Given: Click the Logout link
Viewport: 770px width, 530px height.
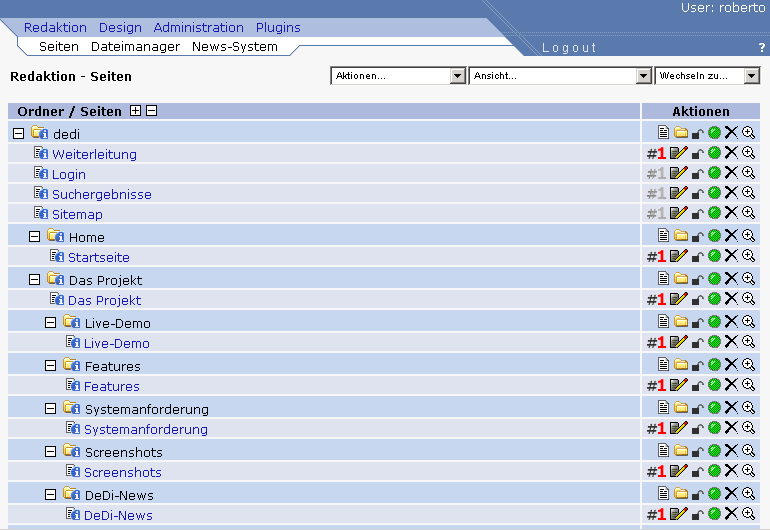Looking at the screenshot, I should (x=569, y=48).
